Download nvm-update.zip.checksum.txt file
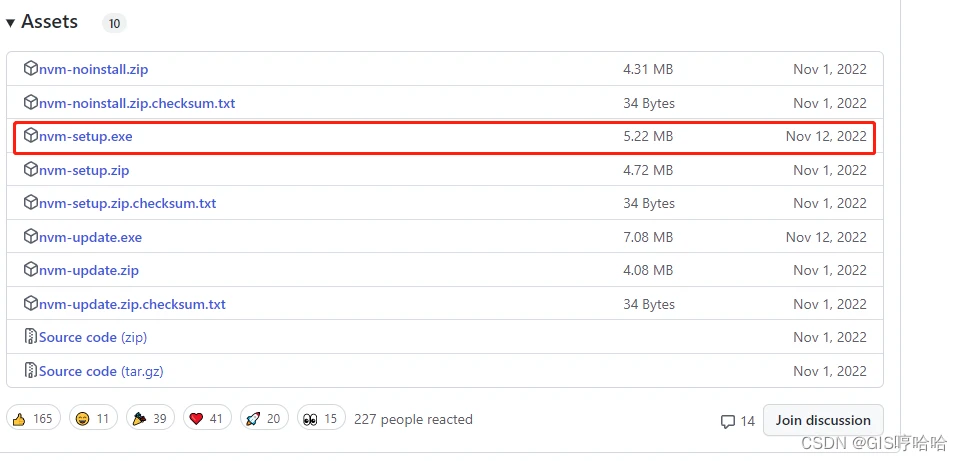963x461 pixels. [x=132, y=304]
